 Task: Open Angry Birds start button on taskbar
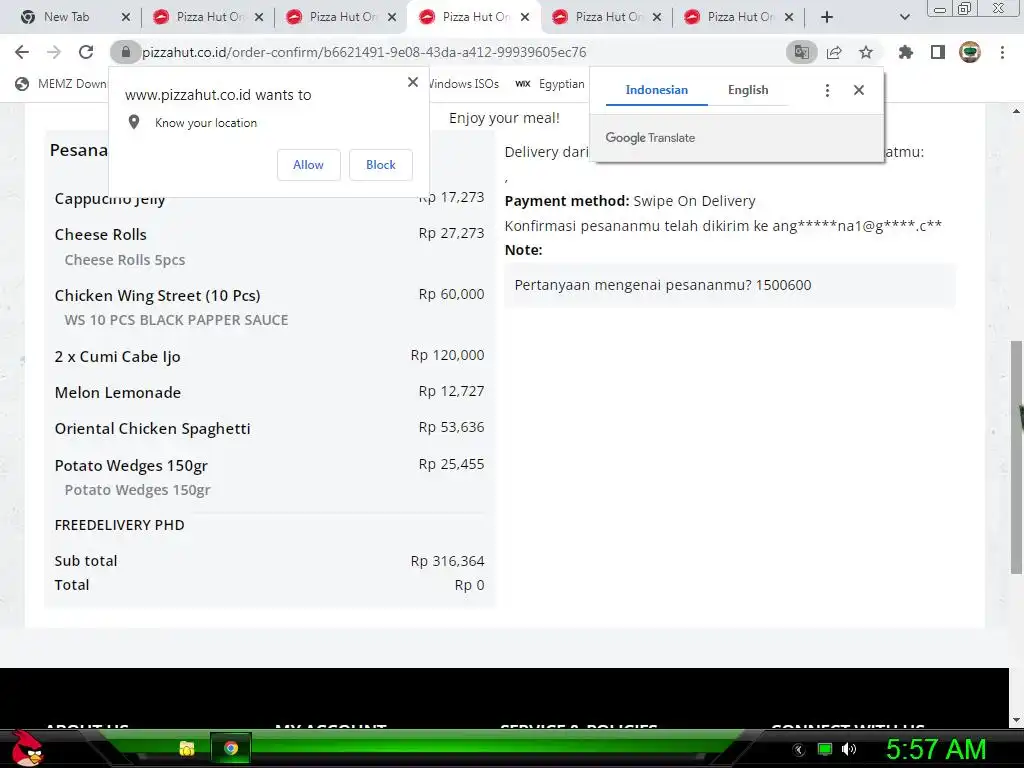tap(27, 748)
